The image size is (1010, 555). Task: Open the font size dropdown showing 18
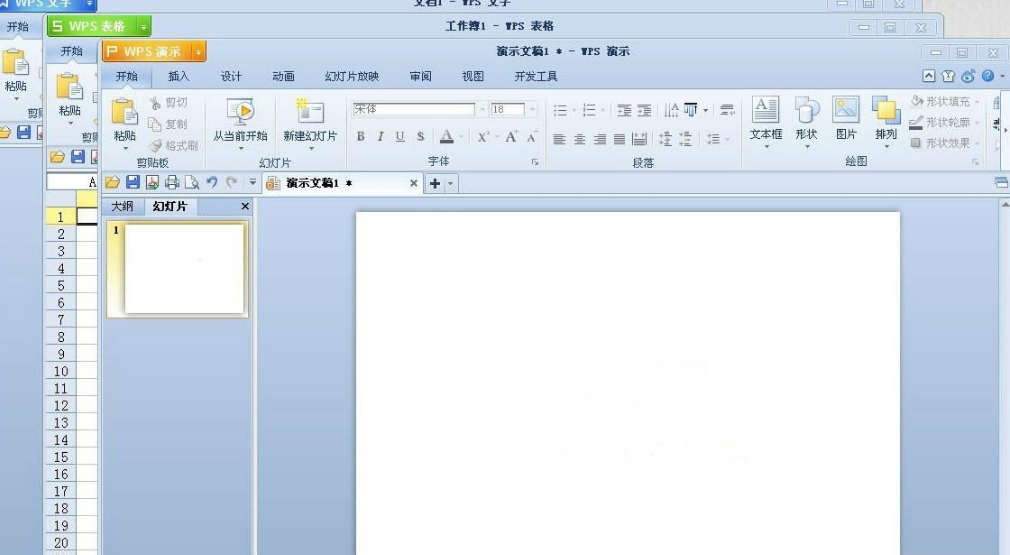click(532, 109)
